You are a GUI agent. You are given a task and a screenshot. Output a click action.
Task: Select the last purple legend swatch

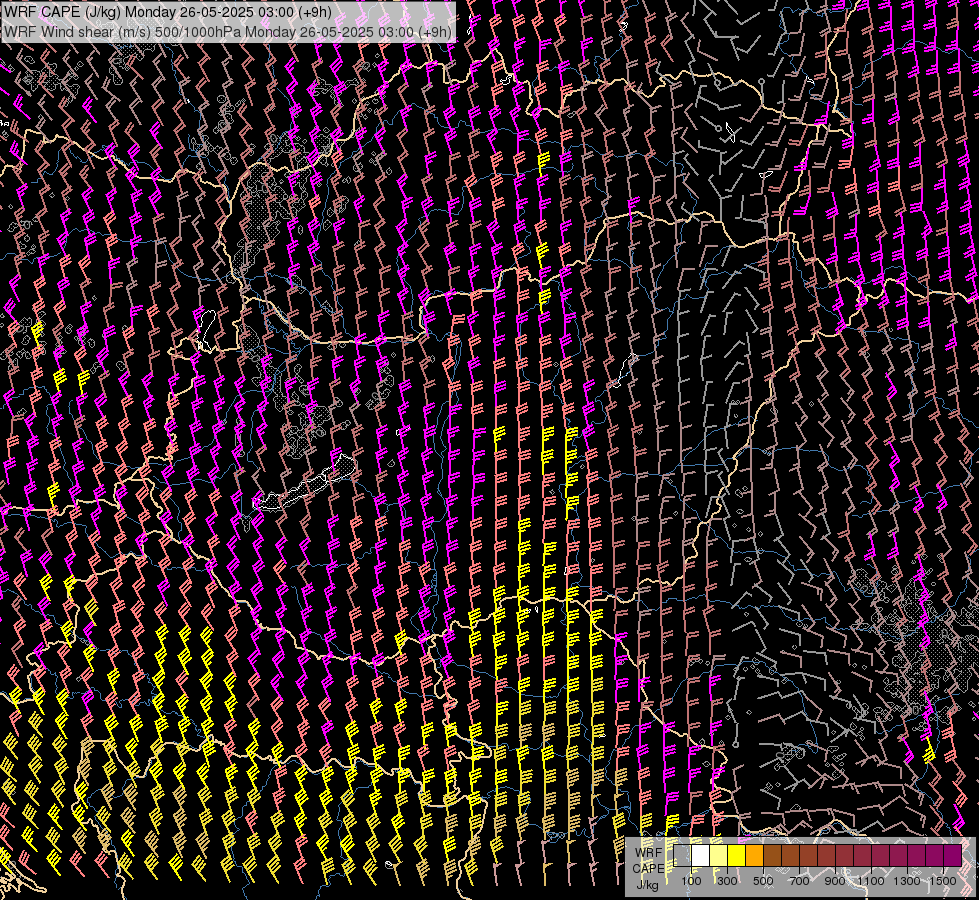(953, 855)
